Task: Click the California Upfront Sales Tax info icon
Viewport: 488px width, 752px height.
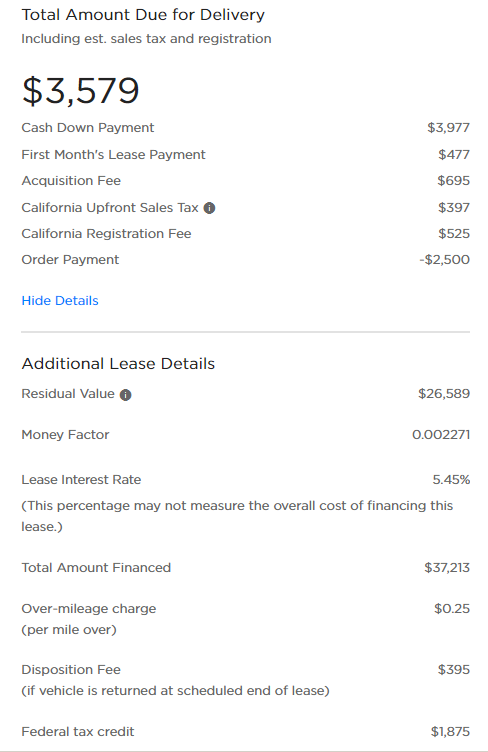Action: [209, 208]
